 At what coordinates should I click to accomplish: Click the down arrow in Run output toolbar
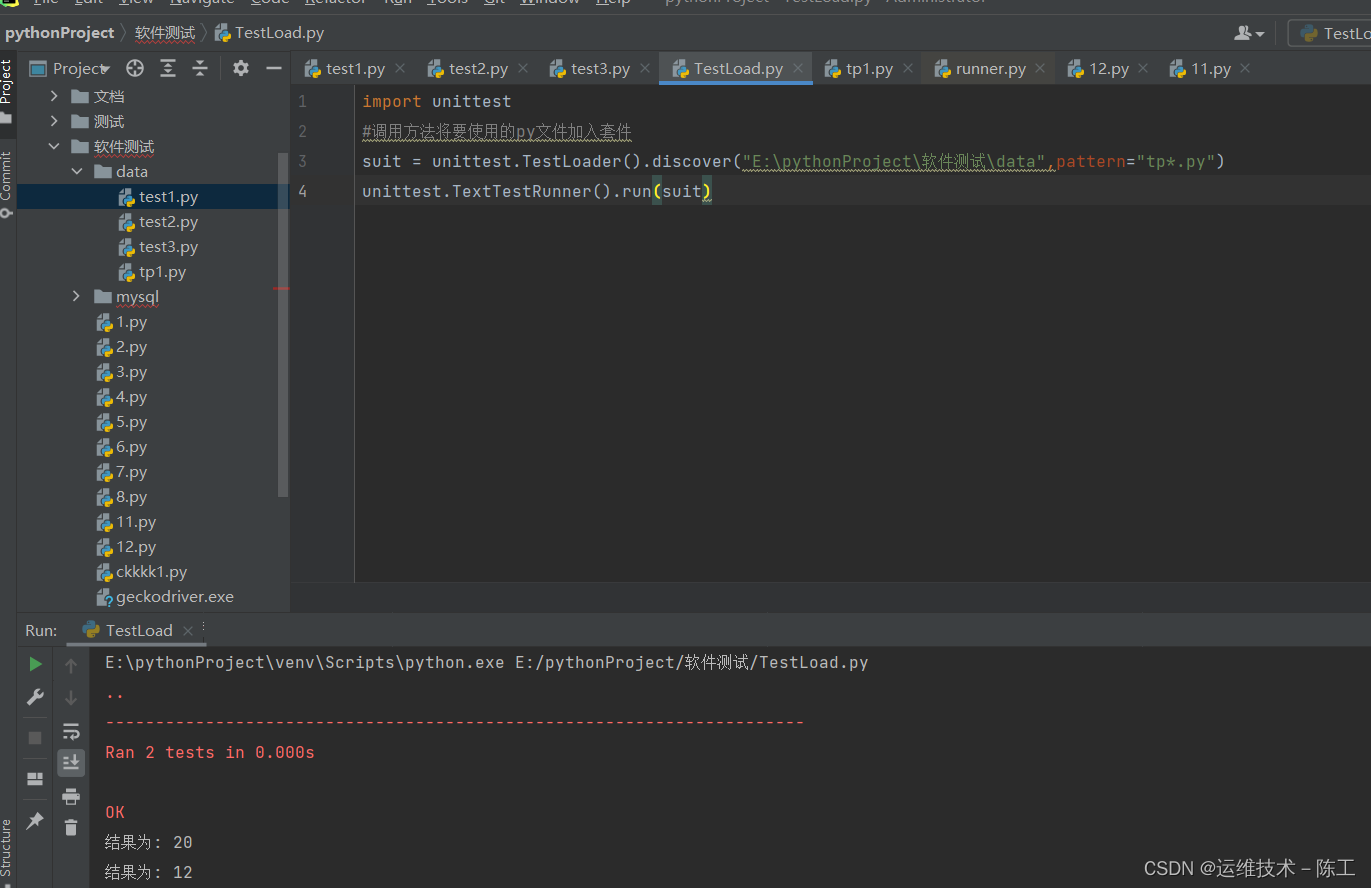tap(71, 698)
